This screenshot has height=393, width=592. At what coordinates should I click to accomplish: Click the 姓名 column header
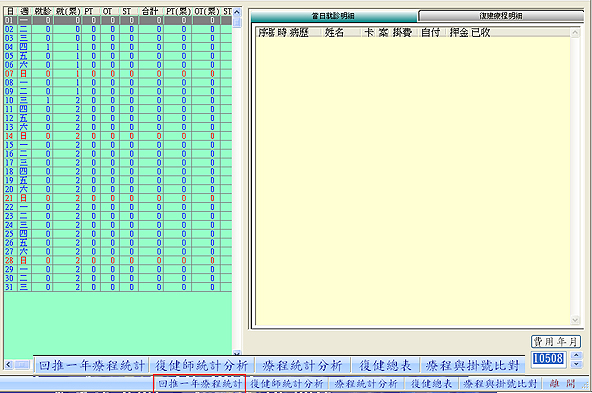point(334,33)
